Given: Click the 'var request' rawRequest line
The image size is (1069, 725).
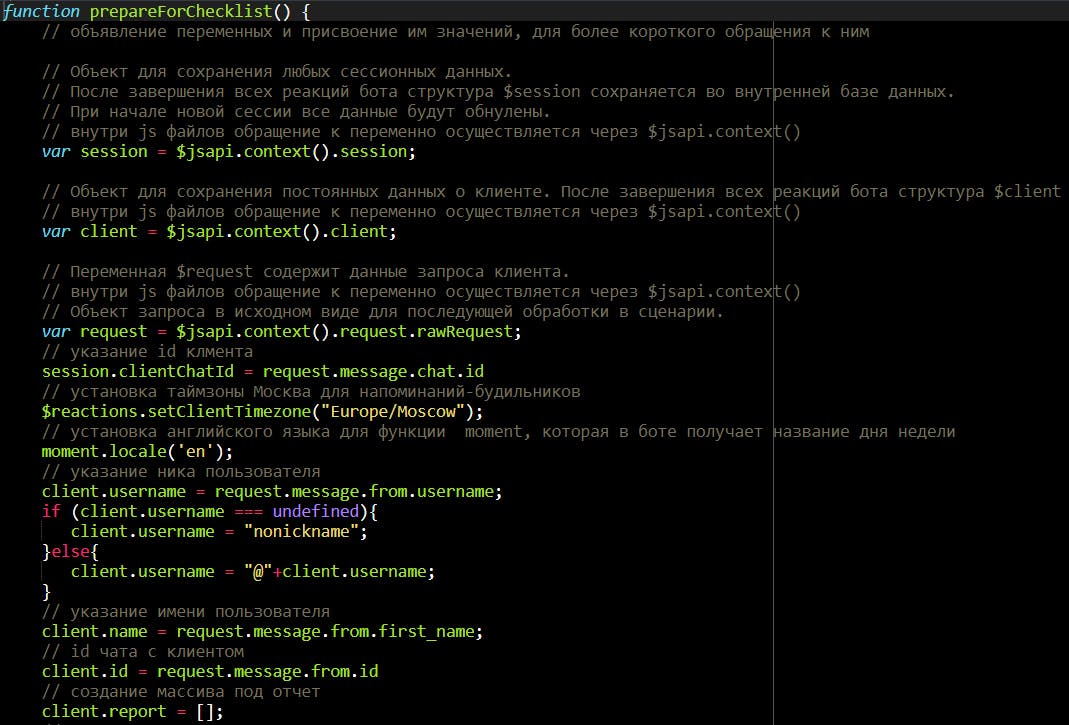Looking at the screenshot, I should tap(282, 331).
